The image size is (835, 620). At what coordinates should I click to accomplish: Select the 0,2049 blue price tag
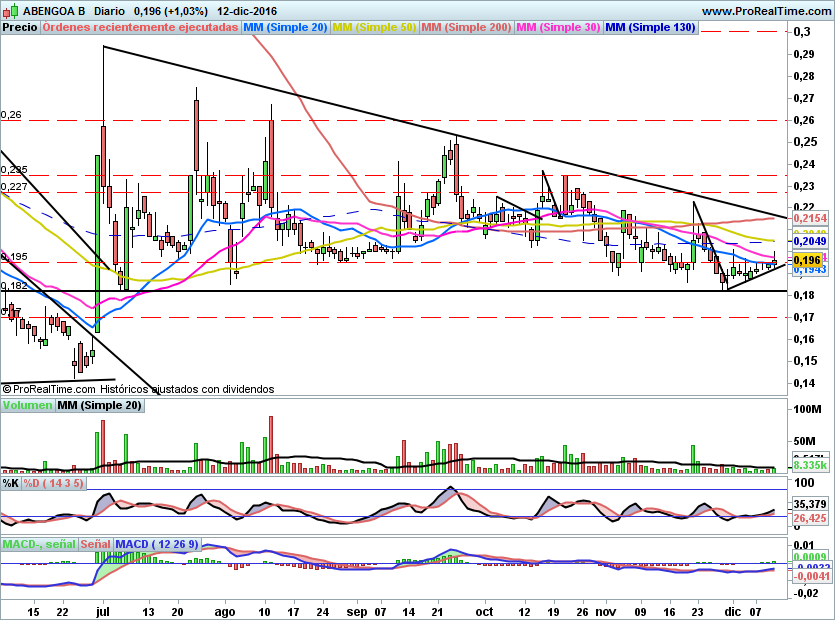[x=810, y=242]
